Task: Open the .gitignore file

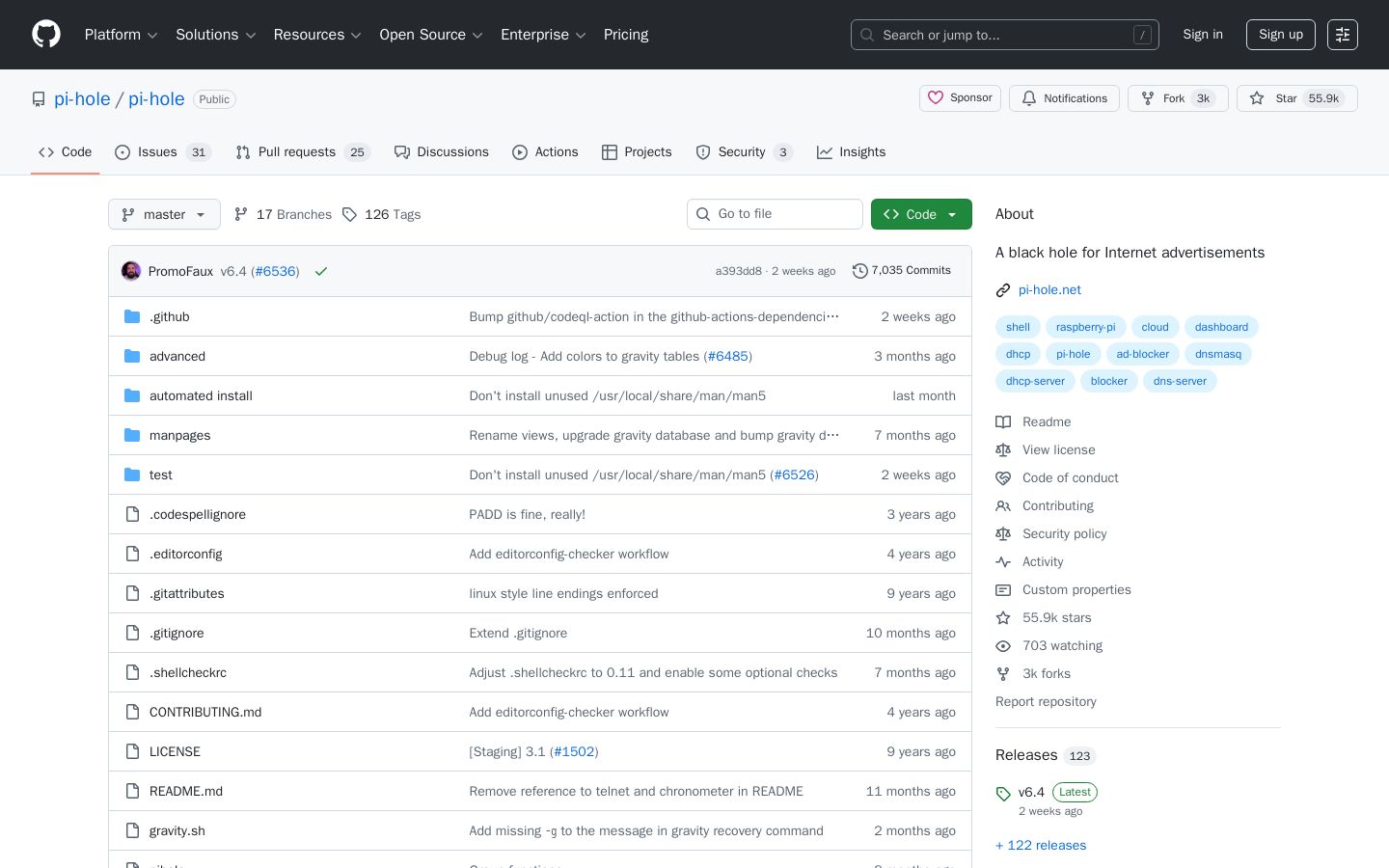Action: coord(177,633)
